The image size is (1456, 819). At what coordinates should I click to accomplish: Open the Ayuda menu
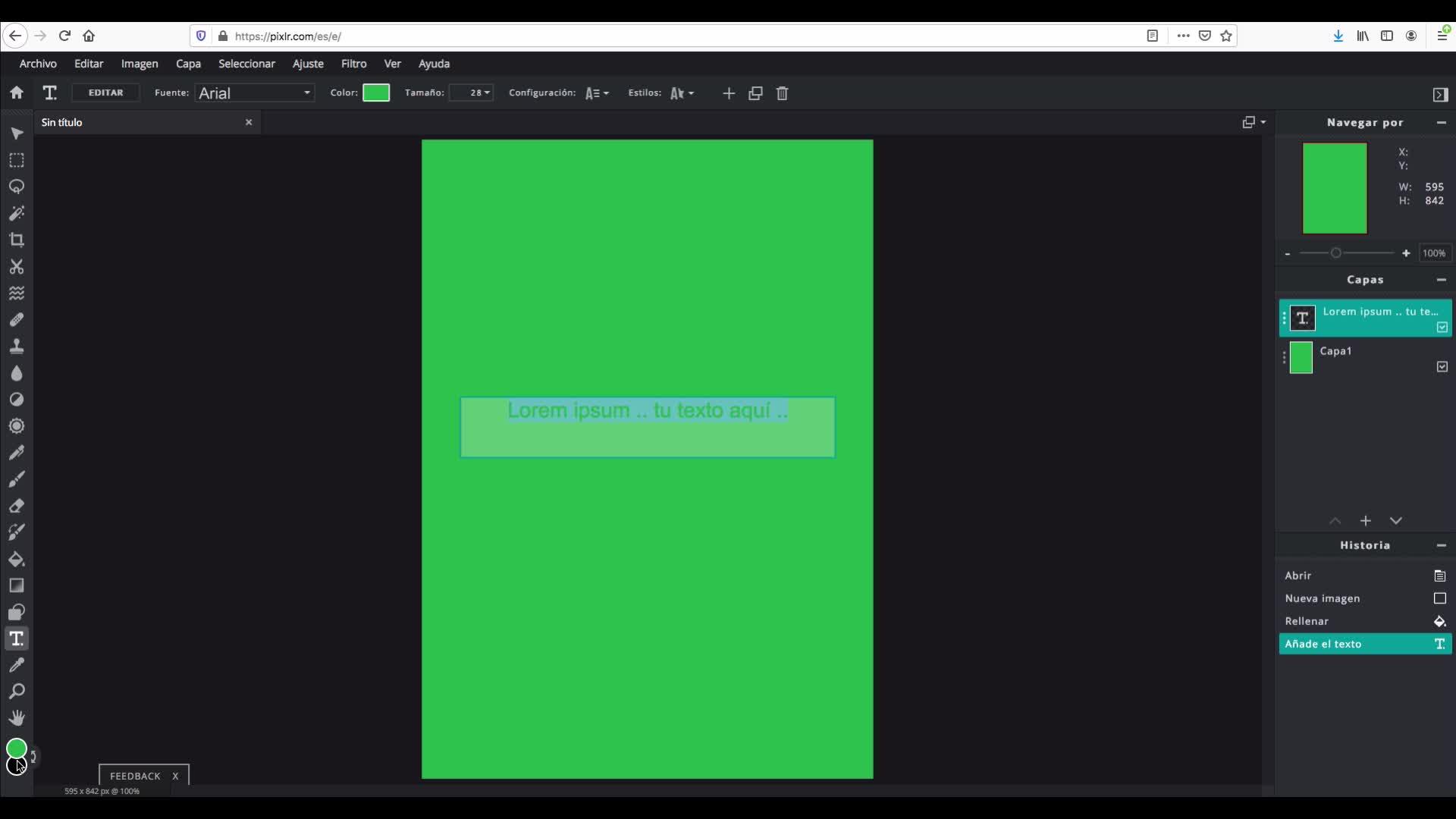[x=434, y=64]
